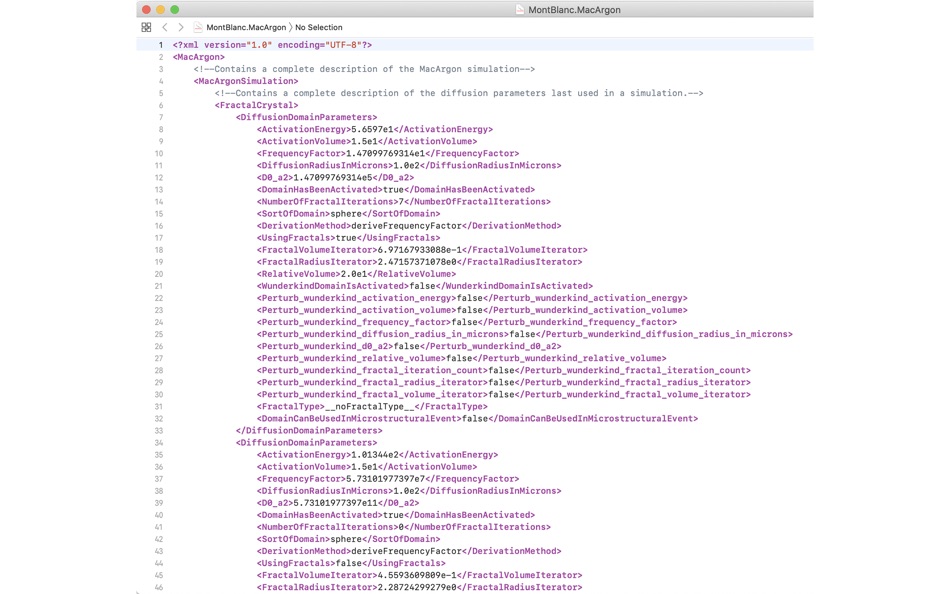The height and width of the screenshot is (594, 950).
Task: Open MontBlanc.MacArgon breadcrumb item
Action: click(246, 27)
